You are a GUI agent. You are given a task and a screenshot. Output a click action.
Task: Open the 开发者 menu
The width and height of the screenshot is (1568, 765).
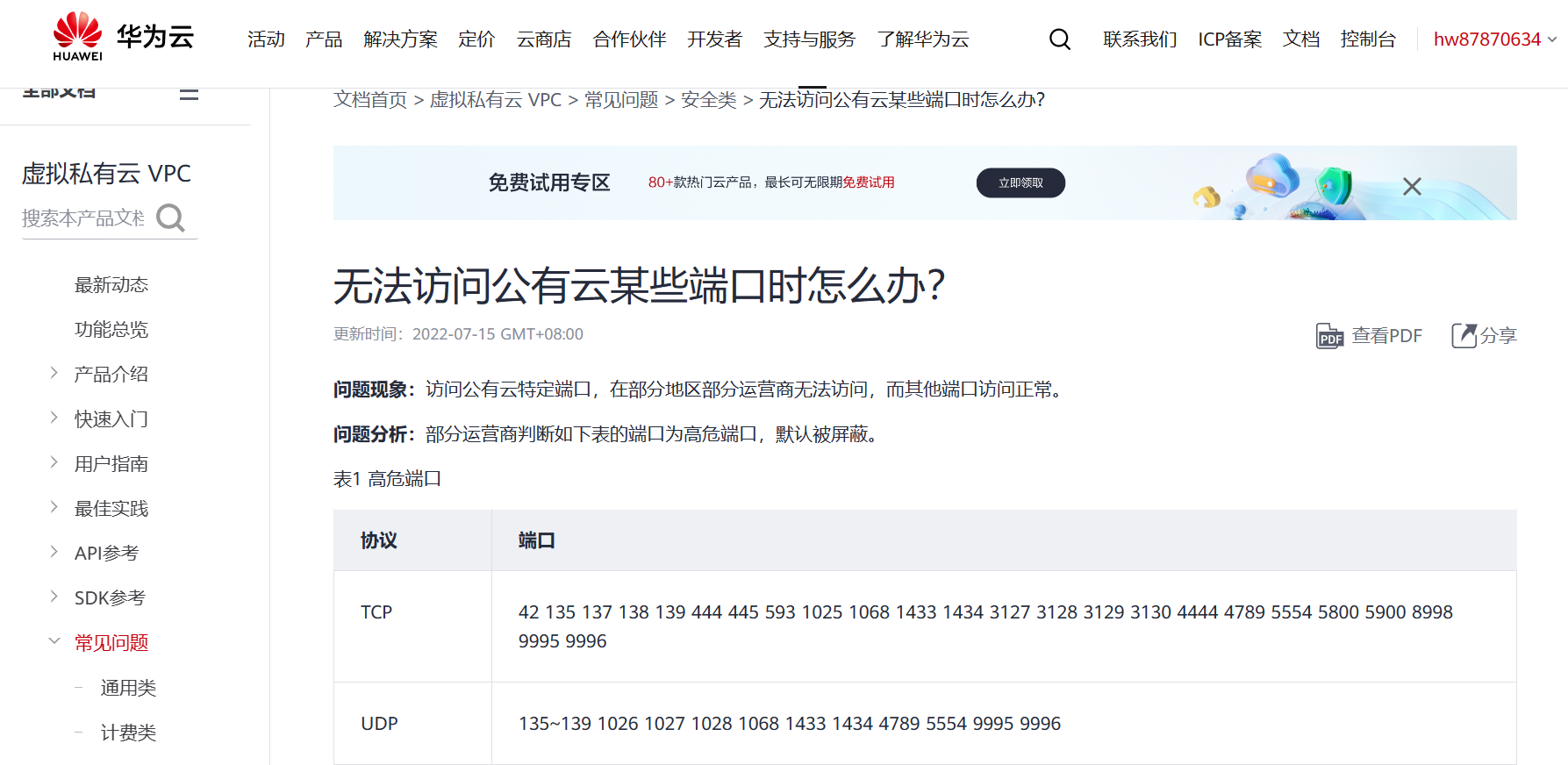(714, 39)
